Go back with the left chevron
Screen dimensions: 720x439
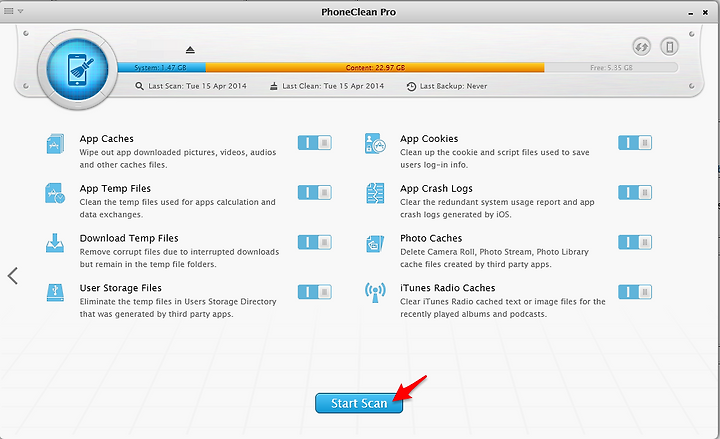[x=13, y=276]
